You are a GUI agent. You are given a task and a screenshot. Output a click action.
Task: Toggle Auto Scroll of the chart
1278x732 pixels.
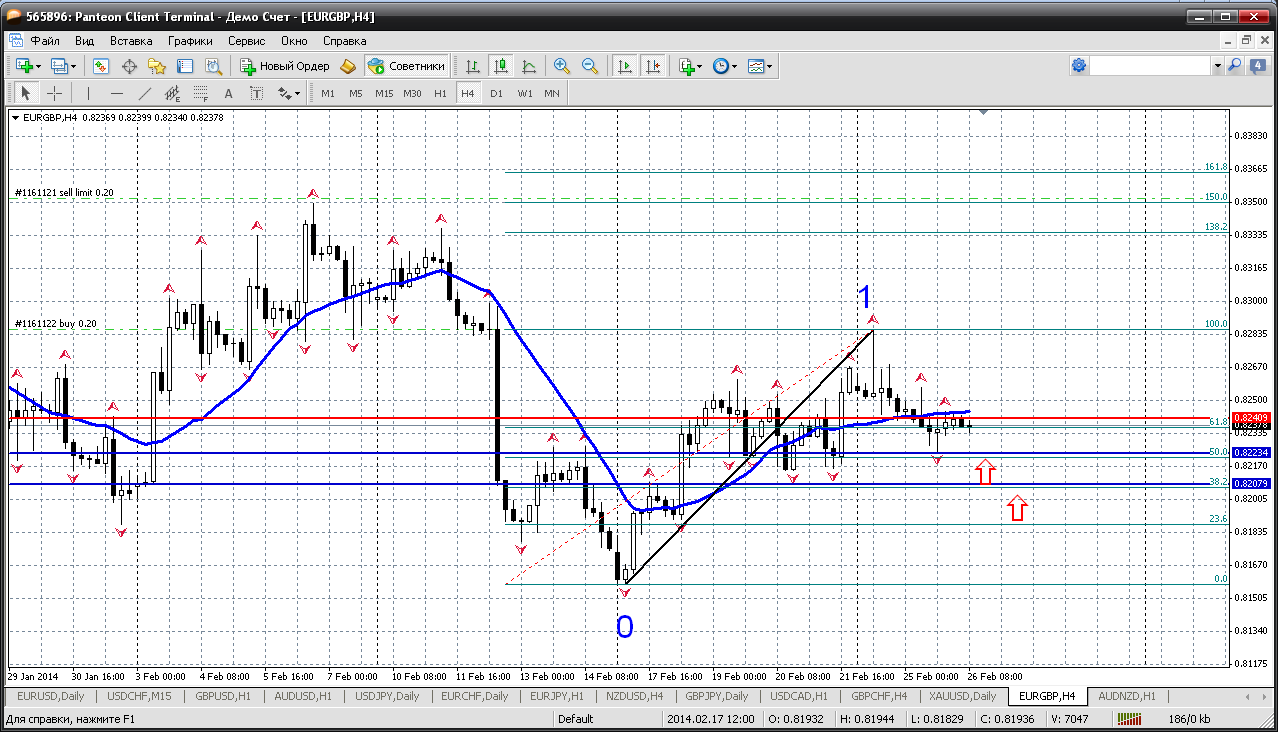pyautogui.click(x=625, y=66)
